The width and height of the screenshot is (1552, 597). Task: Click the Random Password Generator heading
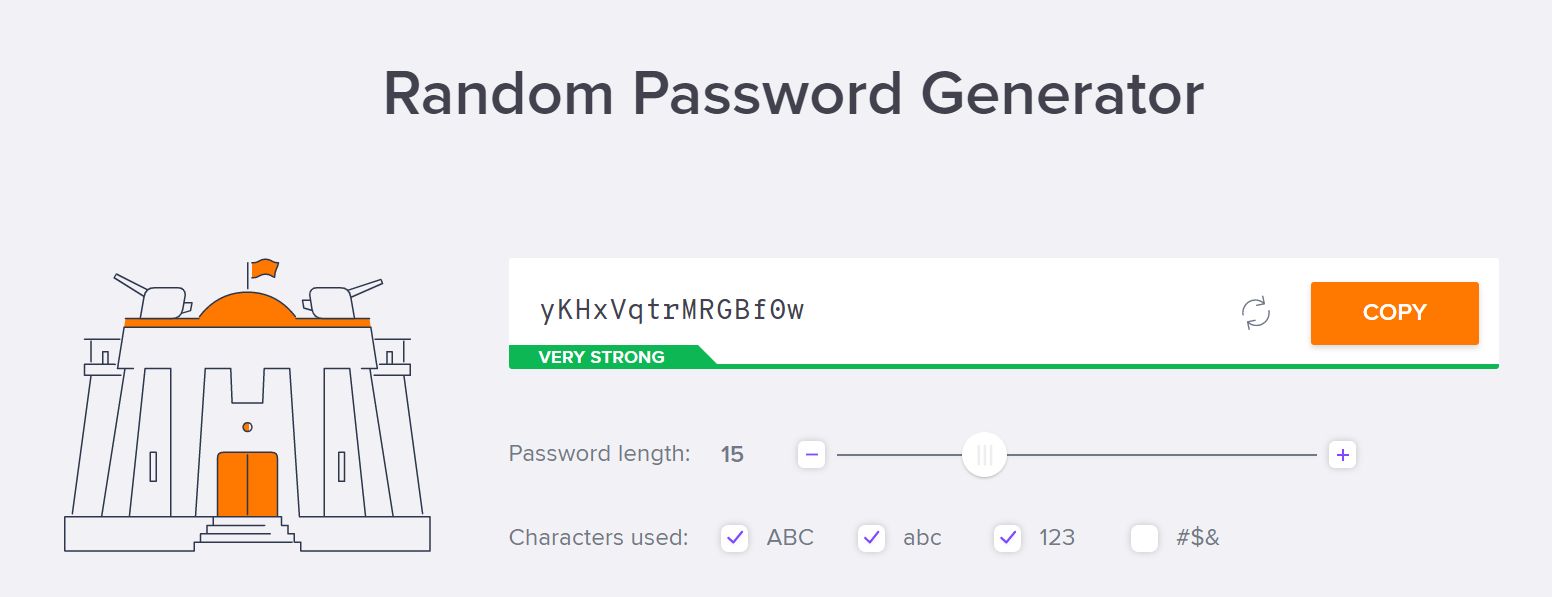[x=793, y=95]
